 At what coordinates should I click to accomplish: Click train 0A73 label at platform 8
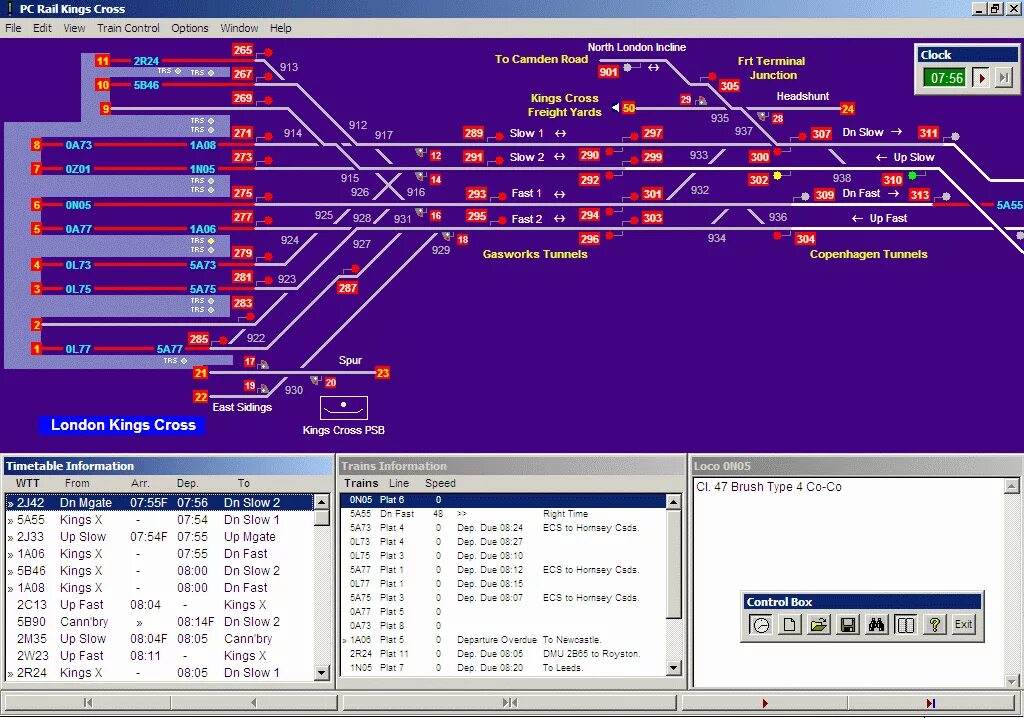point(78,145)
